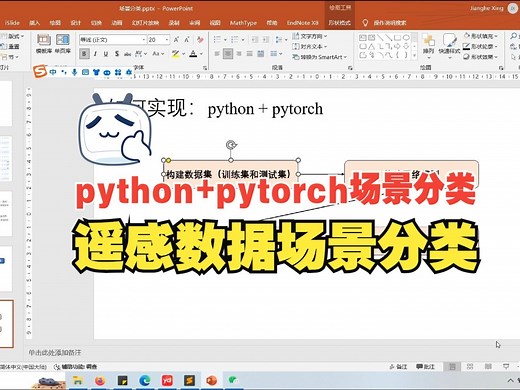
Task: Click the notes pane placeholder text
Action: pyautogui.click(x=54, y=352)
